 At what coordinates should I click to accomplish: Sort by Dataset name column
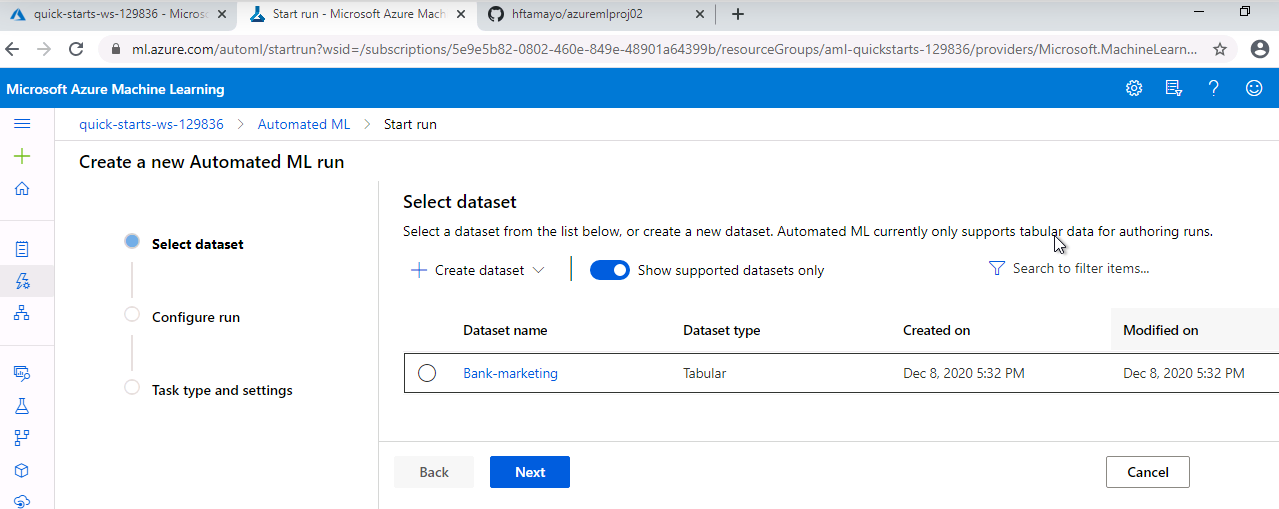click(x=505, y=330)
